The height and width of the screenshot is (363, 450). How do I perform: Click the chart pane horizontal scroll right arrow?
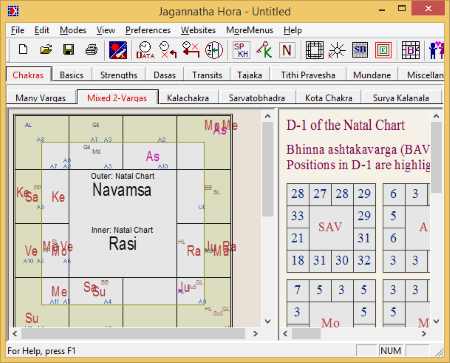pos(255,333)
